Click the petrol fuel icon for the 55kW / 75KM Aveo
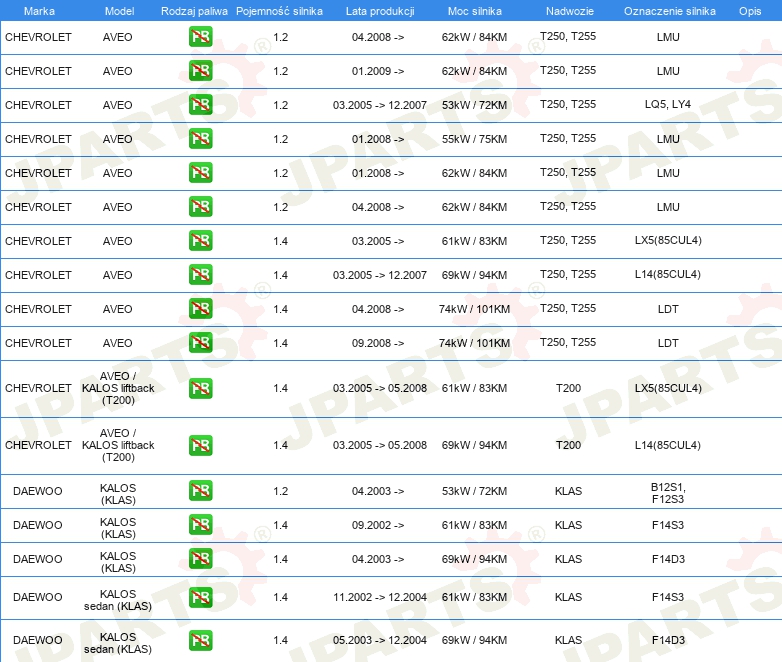Image resolution: width=782 pixels, height=662 pixels. coord(200,139)
